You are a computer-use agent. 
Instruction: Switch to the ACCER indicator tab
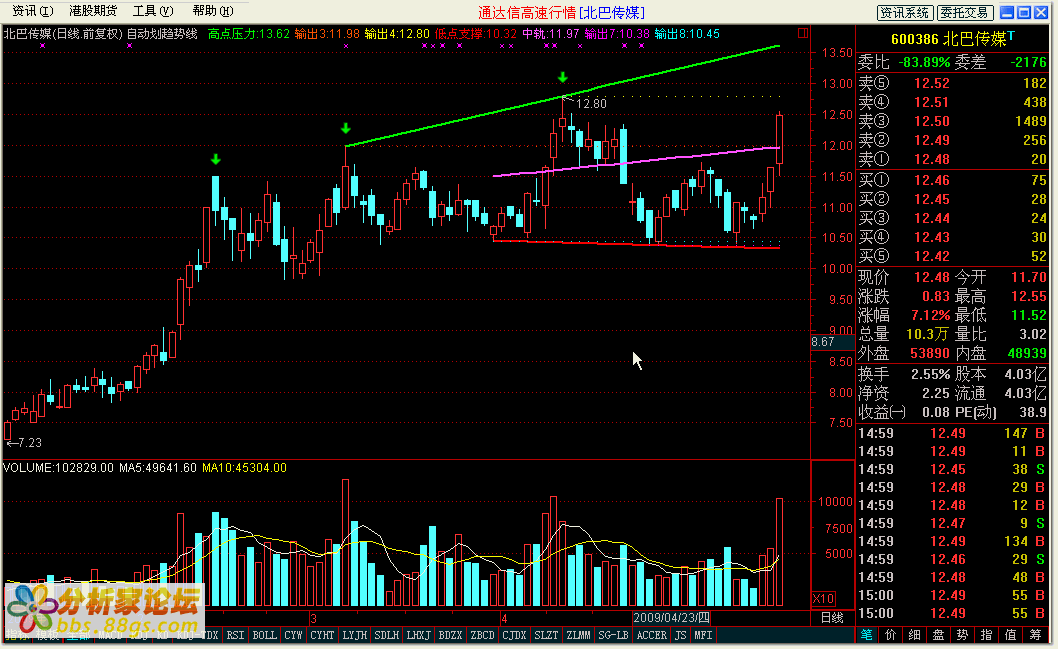click(x=652, y=635)
